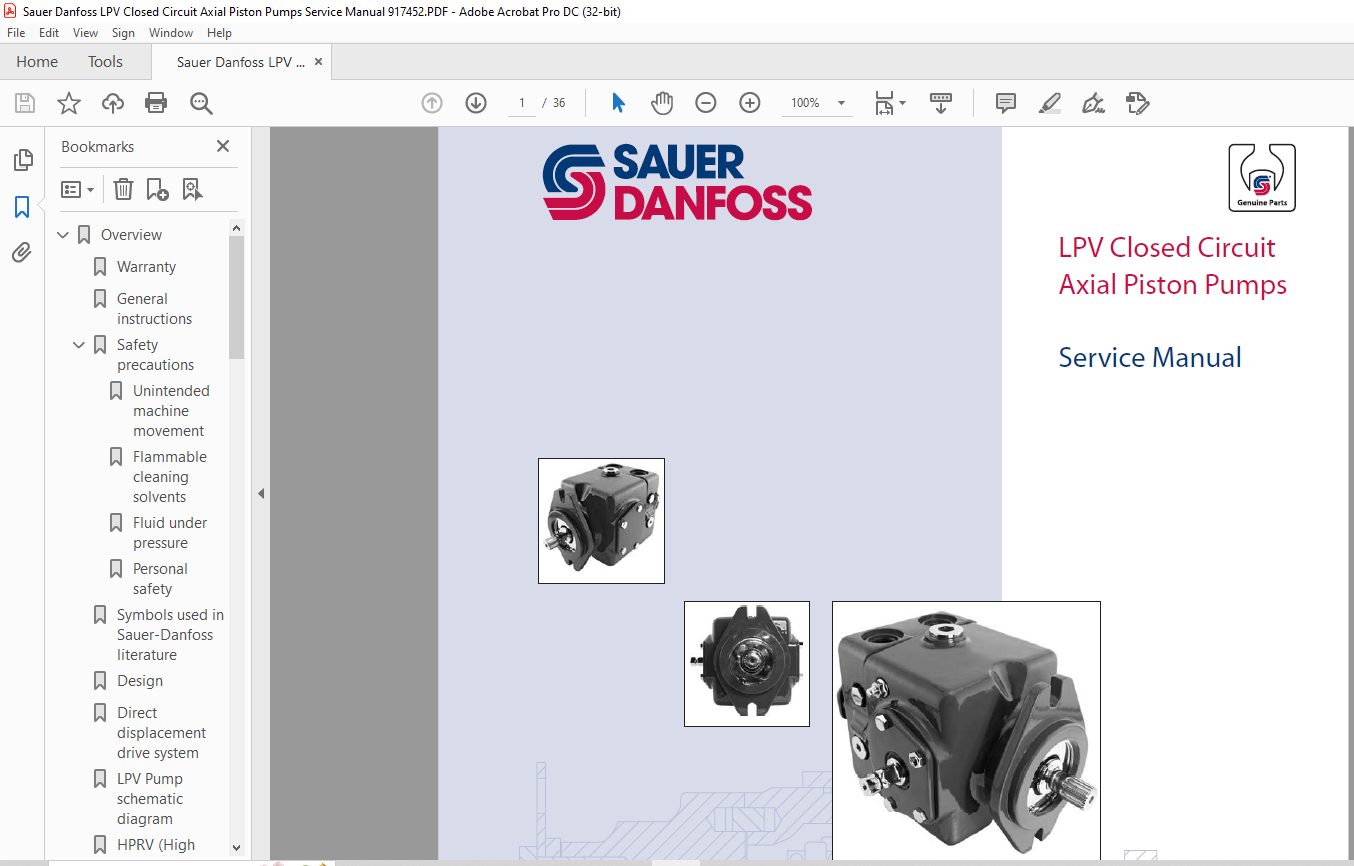This screenshot has height=866, width=1354.
Task: Click the page number input field
Action: point(521,103)
